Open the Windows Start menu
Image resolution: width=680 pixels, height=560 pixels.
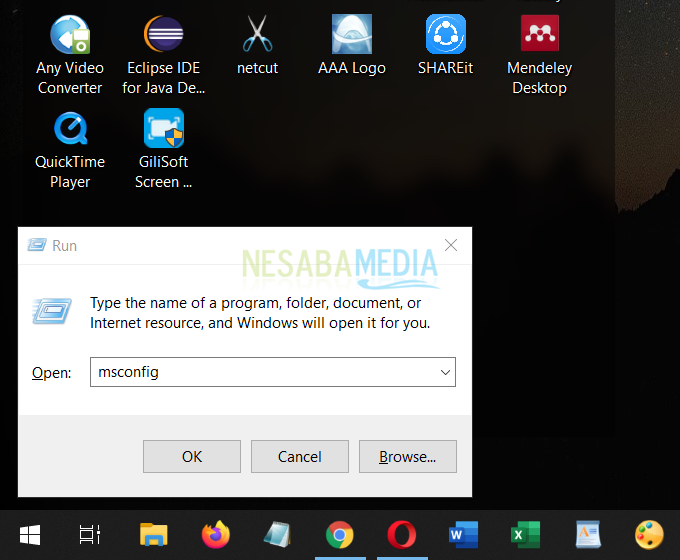pos(30,535)
